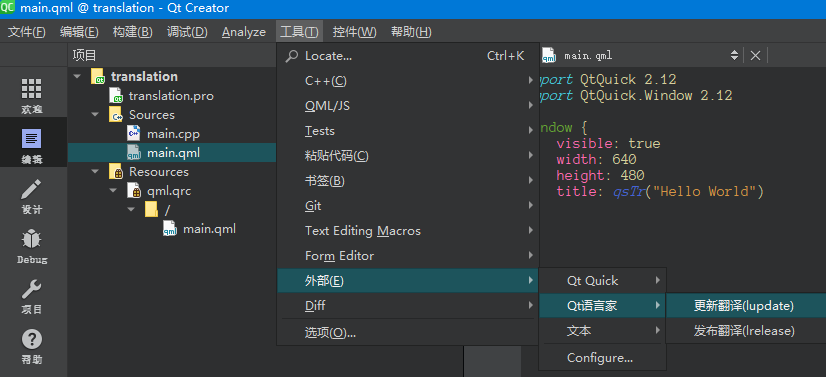Click the qml icon in the editor tab bar

[549, 55]
